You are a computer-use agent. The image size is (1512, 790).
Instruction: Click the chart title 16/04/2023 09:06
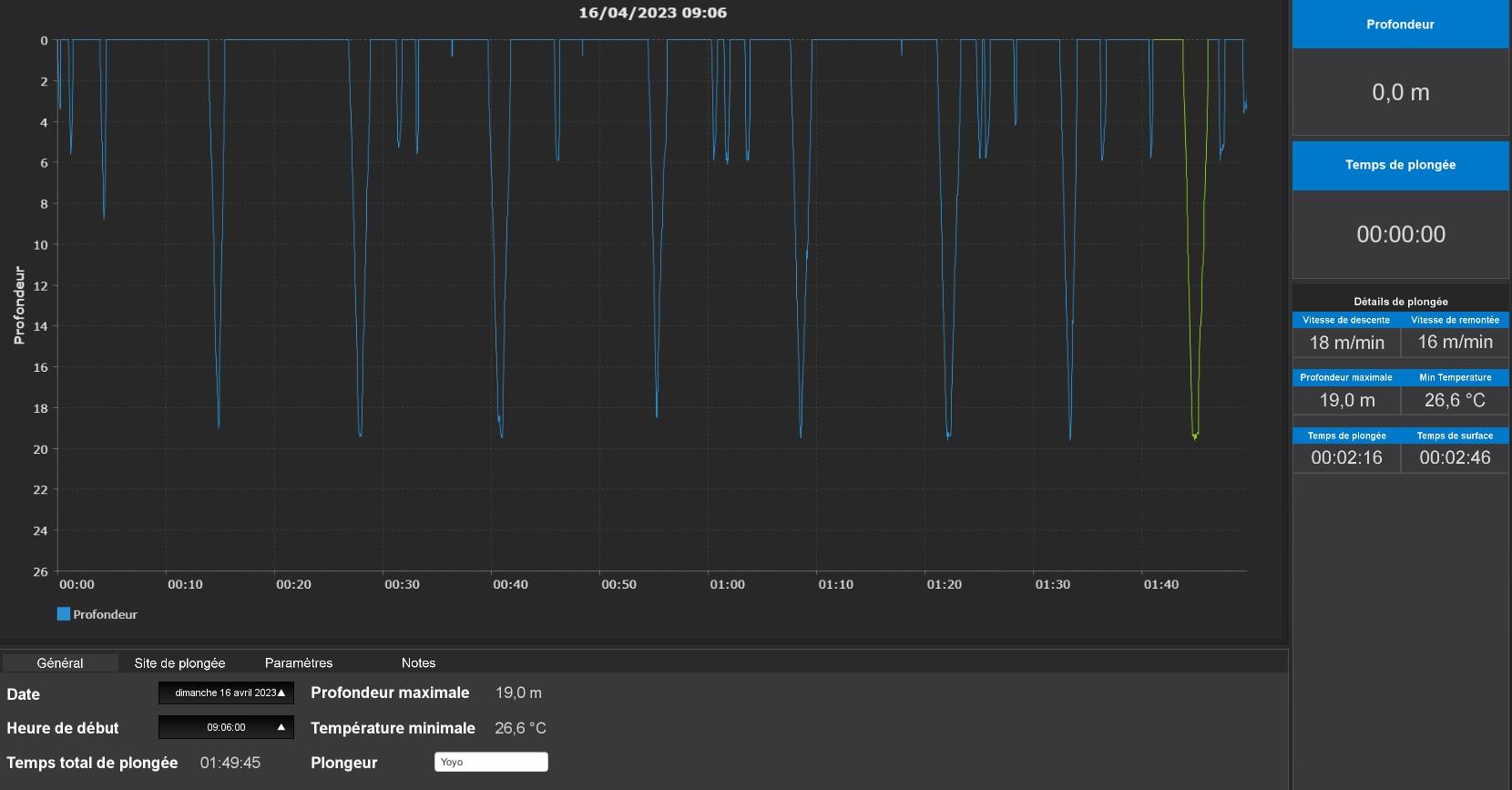coord(653,13)
